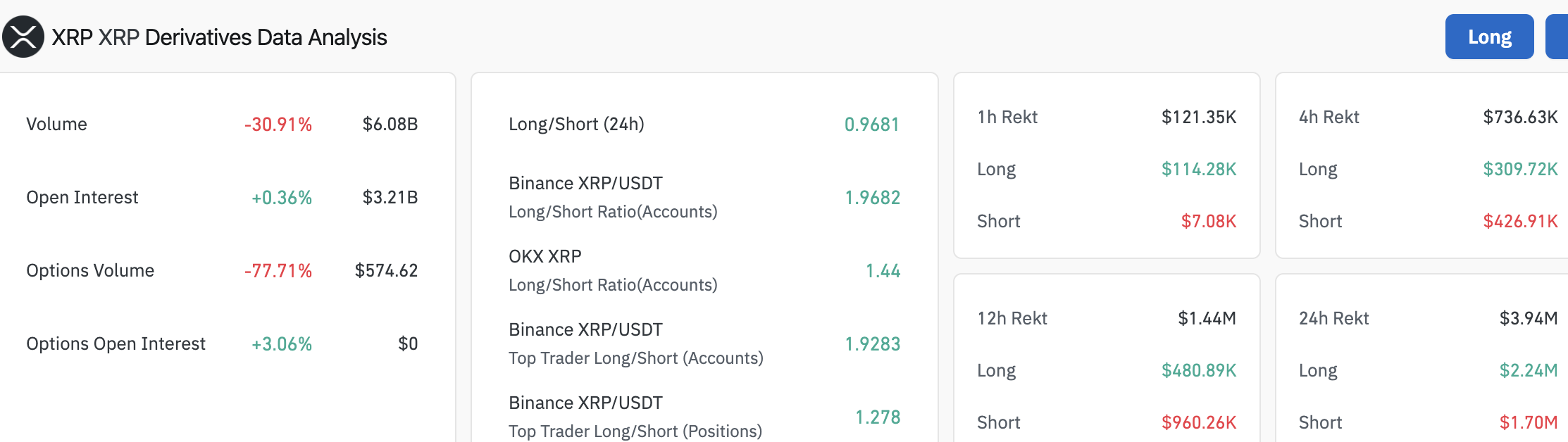Click the XRP coin logo icon
Image resolution: width=1568 pixels, height=442 pixels.
pyautogui.click(x=23, y=37)
